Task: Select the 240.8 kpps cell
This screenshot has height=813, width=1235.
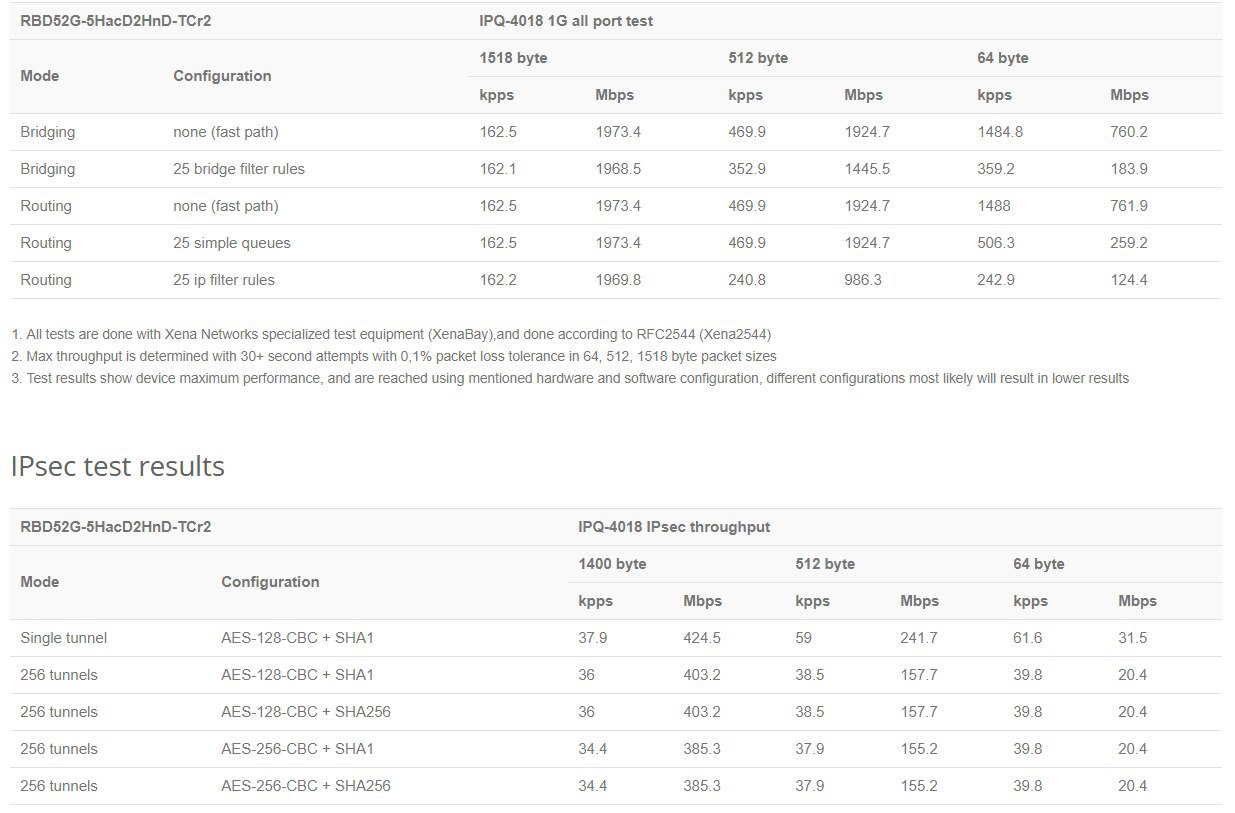Action: (747, 280)
